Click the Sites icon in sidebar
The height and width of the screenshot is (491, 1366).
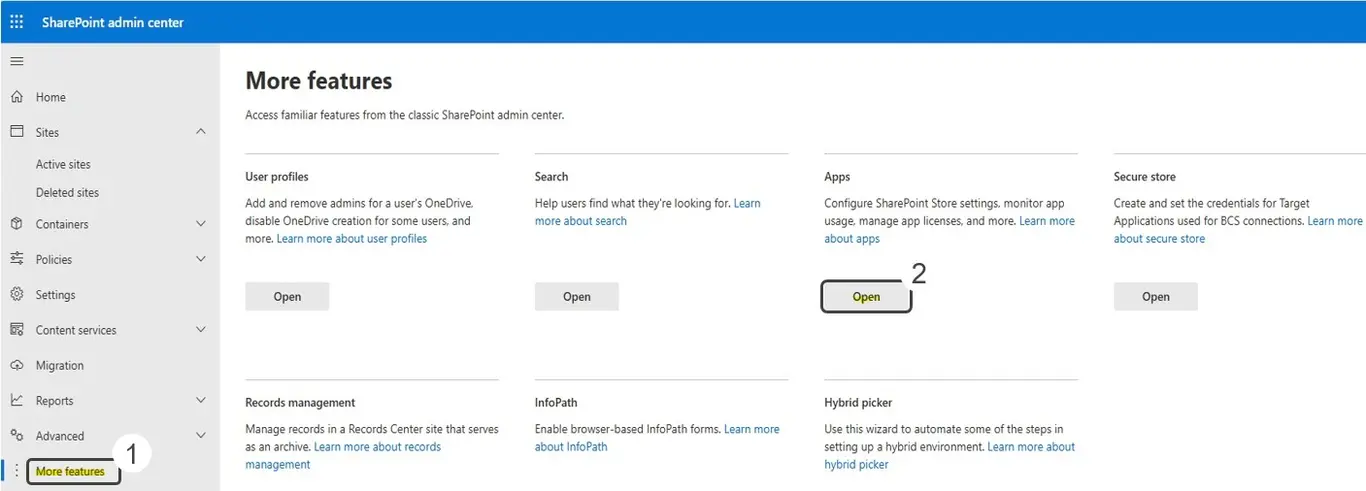tap(16, 132)
